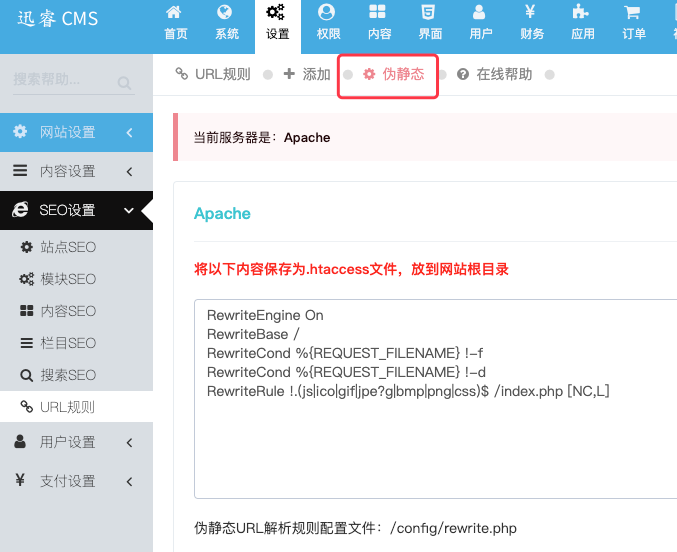This screenshot has height=552, width=677.
Task: Click the RewriteBase / line
Action: pyautogui.click(x=253, y=334)
